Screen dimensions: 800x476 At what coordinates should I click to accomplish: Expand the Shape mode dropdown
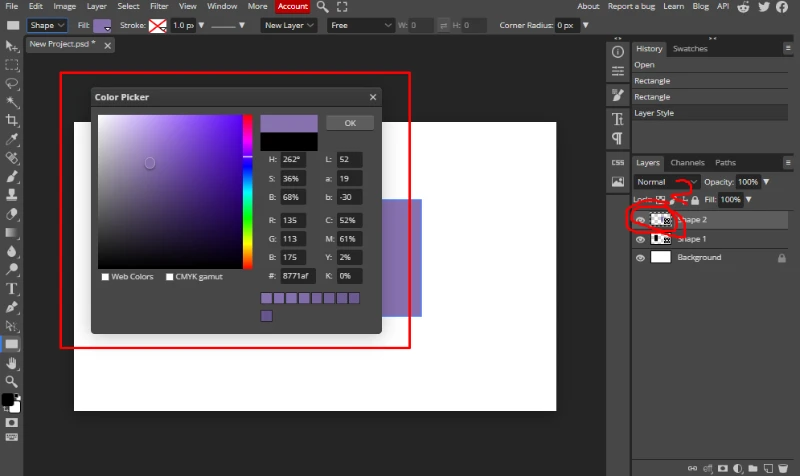pyautogui.click(x=47, y=24)
